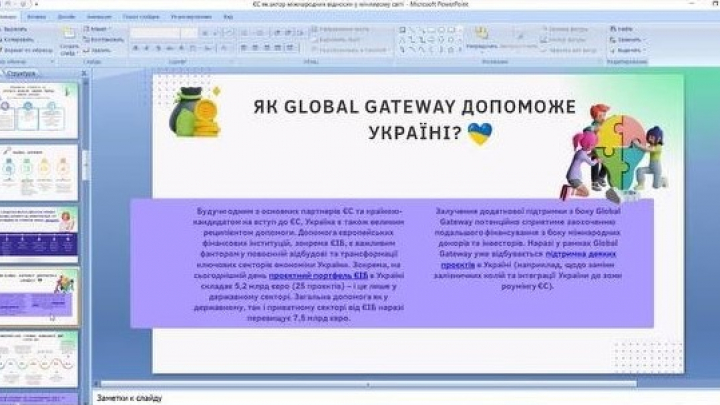
Task: Justify the paragraph text
Action: tap(277, 48)
